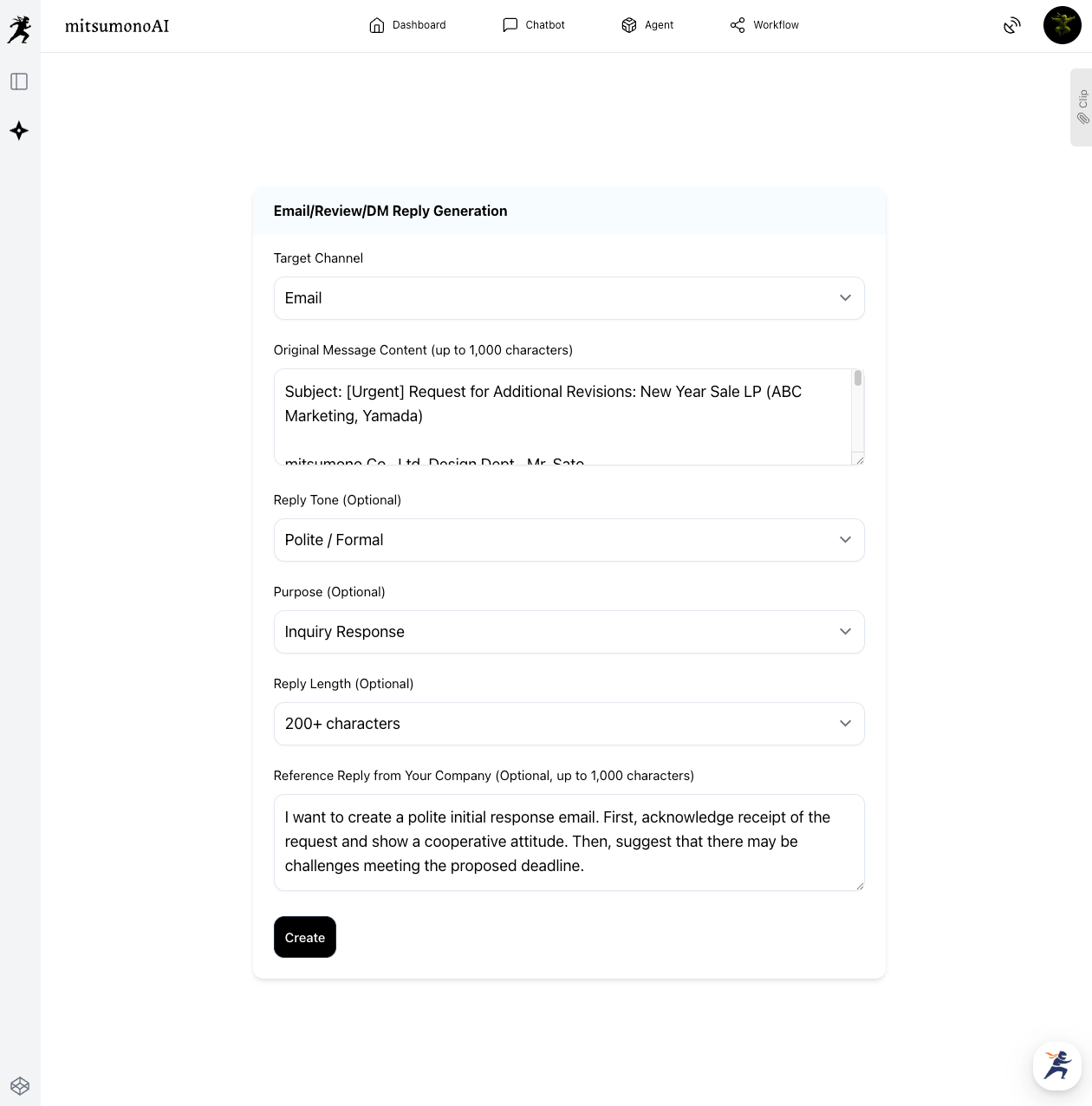Toggle the sidebar panel icon

(x=19, y=81)
